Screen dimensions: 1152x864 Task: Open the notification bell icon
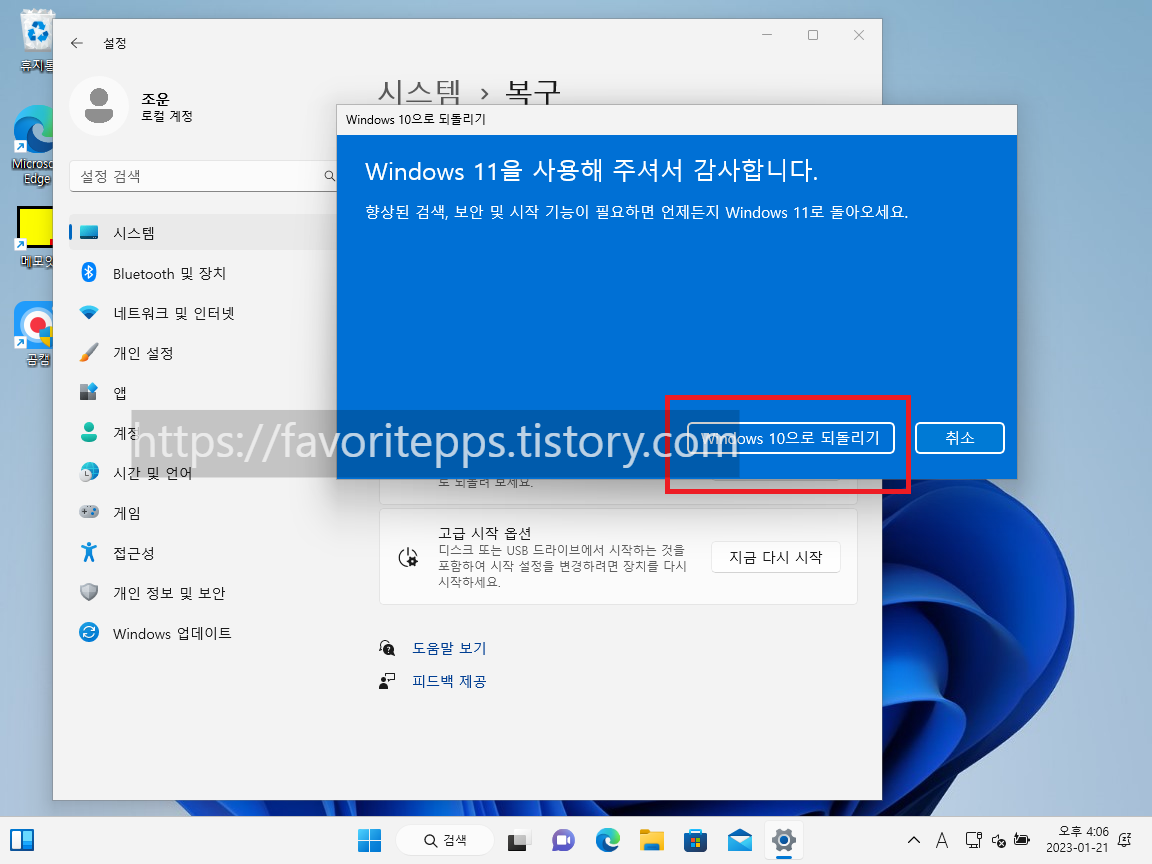click(1124, 840)
